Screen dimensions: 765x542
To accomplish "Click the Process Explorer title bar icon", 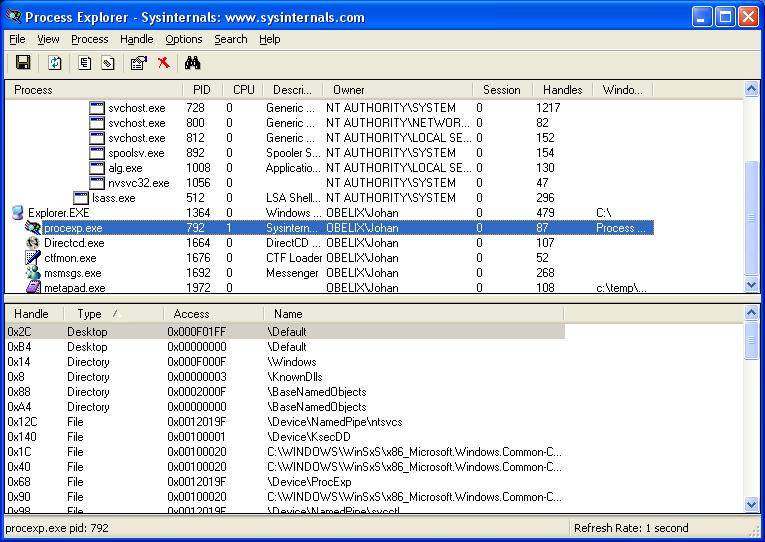I will tap(13, 17).
